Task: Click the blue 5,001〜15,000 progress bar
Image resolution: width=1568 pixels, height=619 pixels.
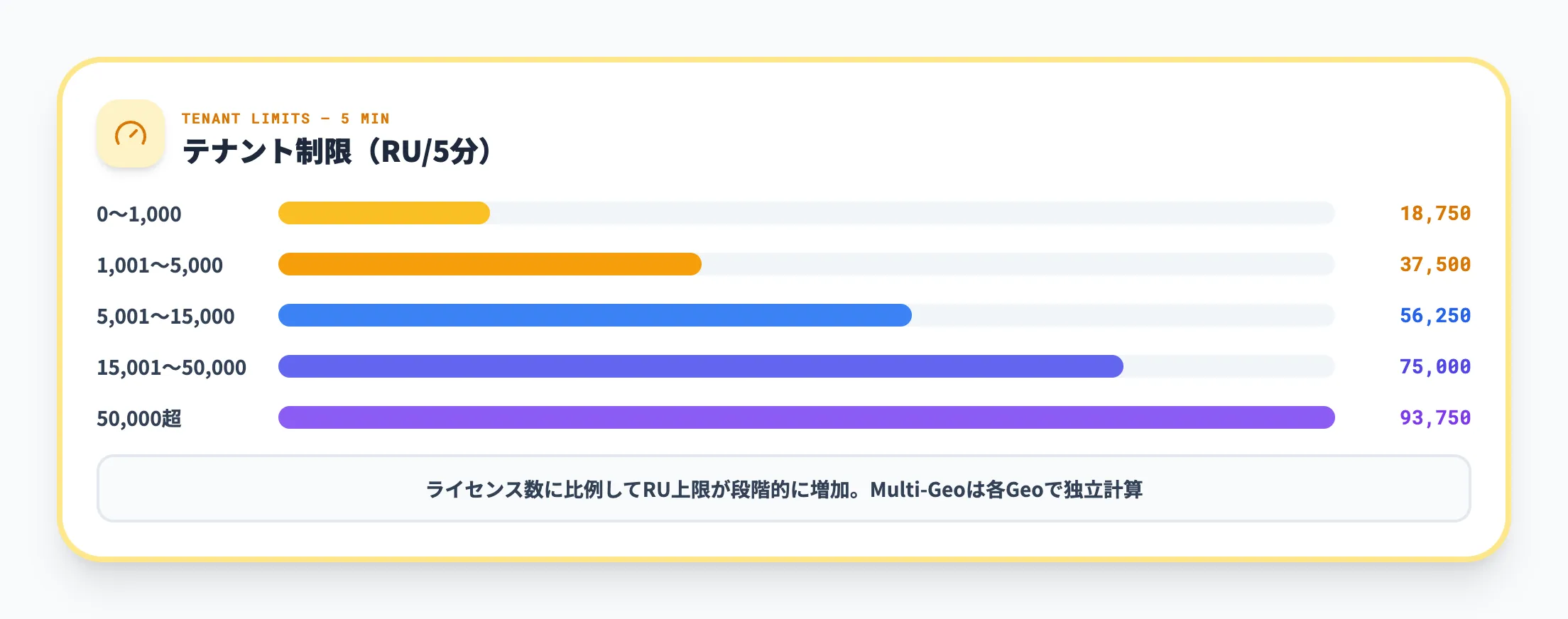Action: point(594,315)
